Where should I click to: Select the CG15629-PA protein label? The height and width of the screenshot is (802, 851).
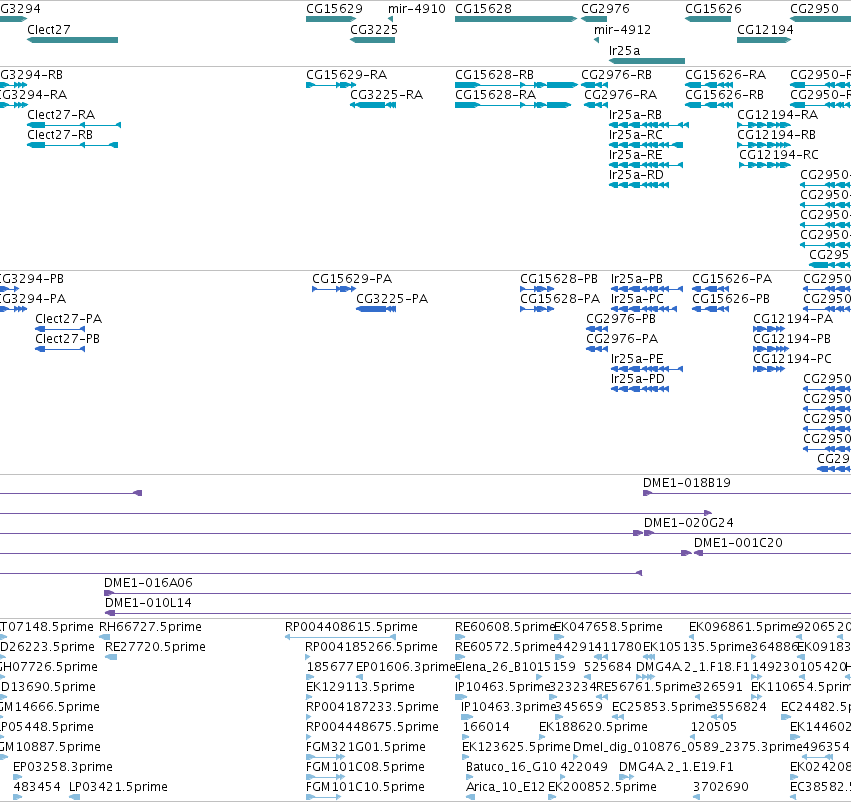(352, 279)
